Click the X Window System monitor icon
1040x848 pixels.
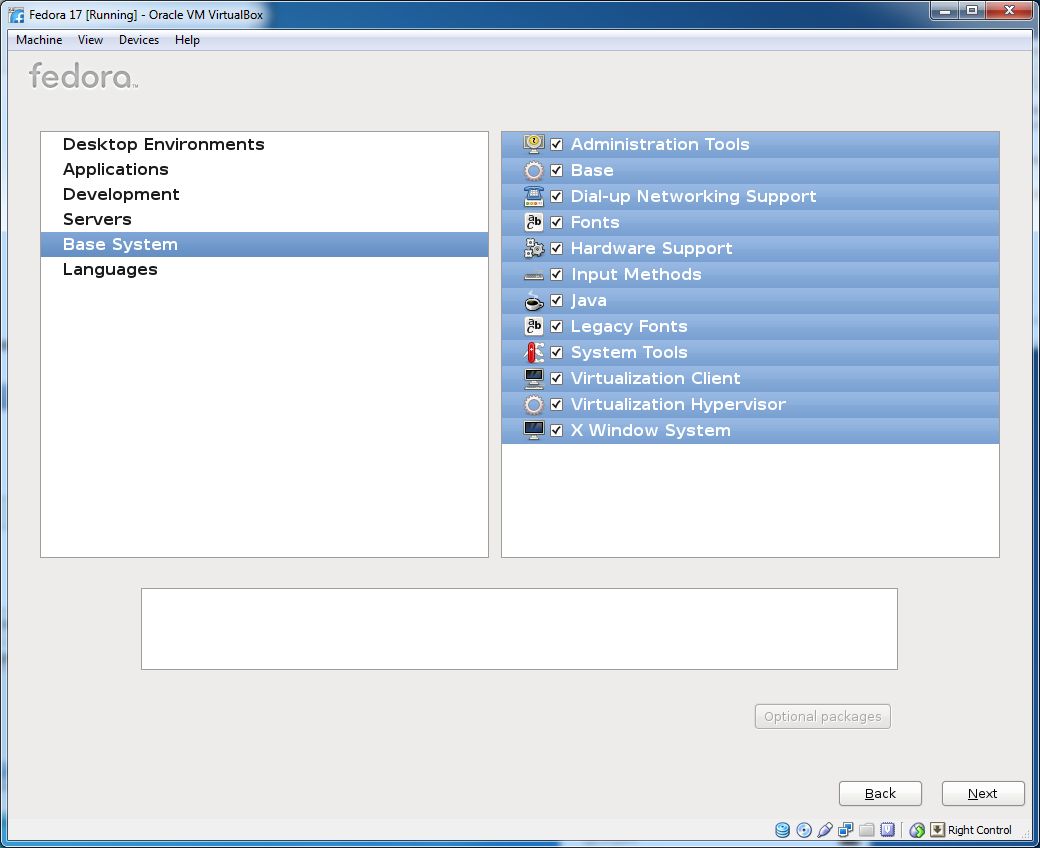pos(533,430)
